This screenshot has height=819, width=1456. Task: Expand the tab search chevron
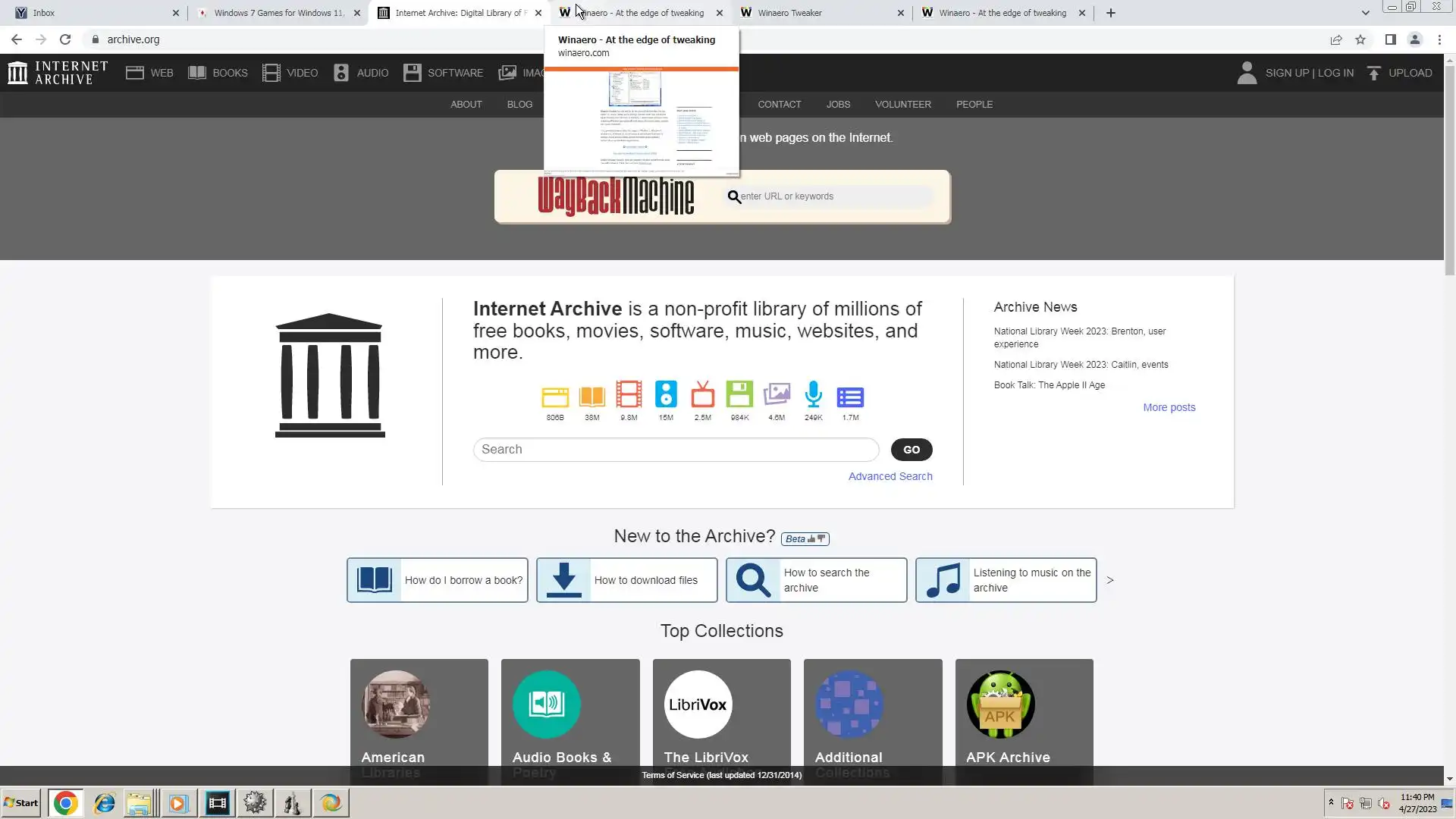[1365, 13]
